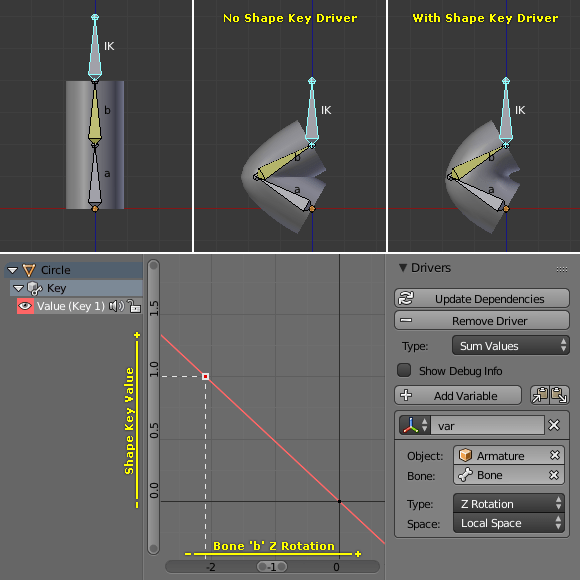Click the vertical graph scrollbar

point(154,407)
